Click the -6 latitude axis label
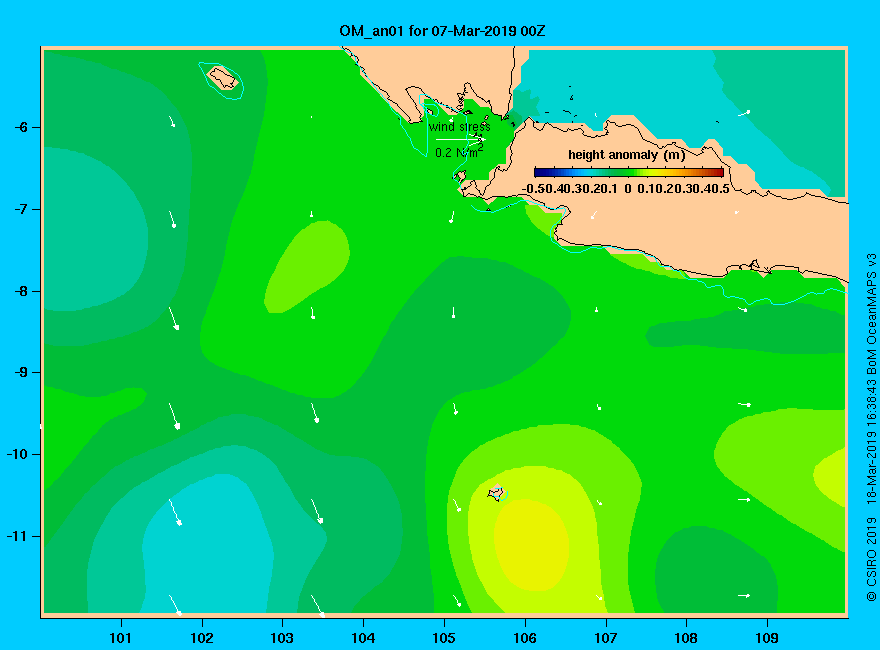Image resolution: width=880 pixels, height=650 pixels. coord(20,127)
